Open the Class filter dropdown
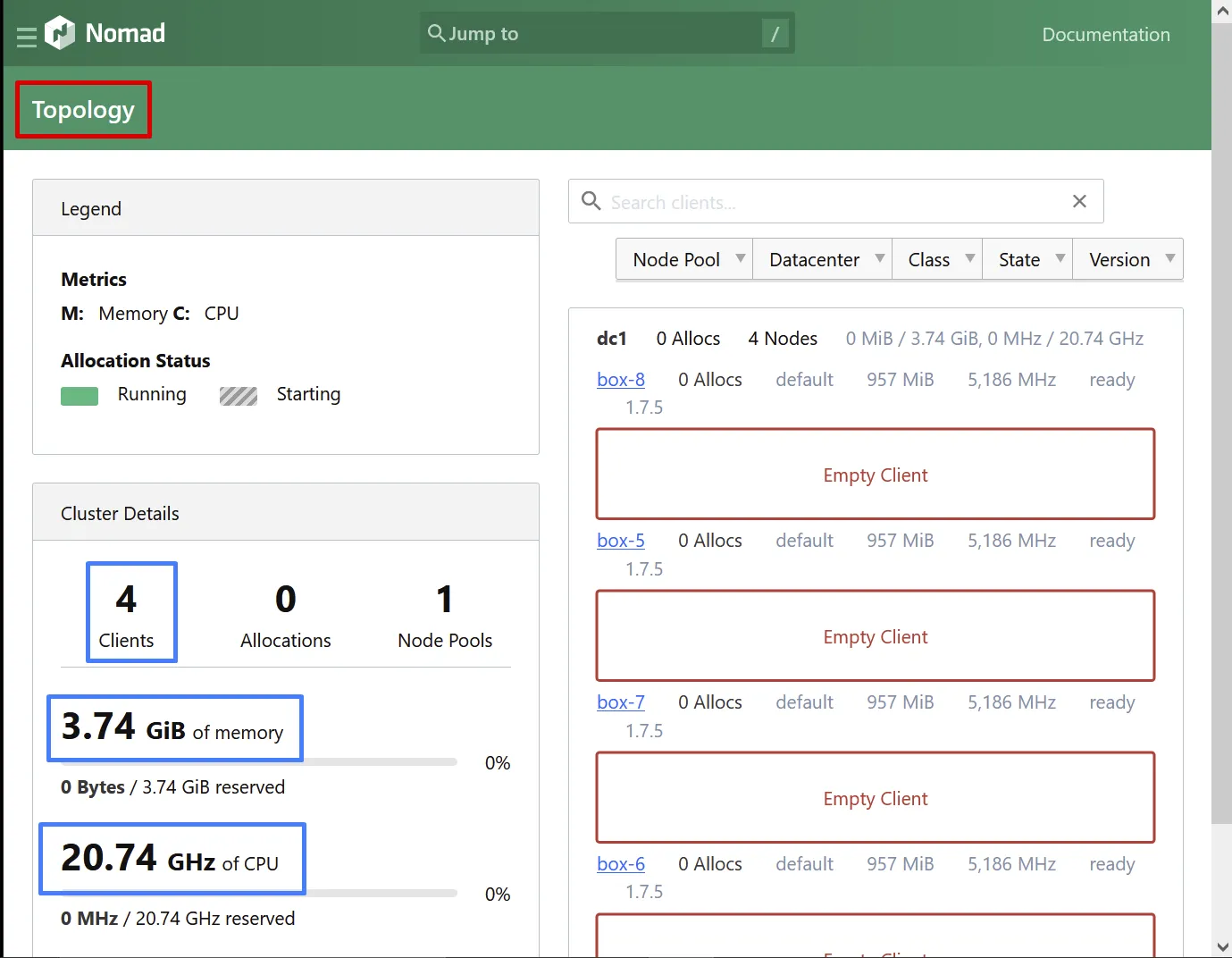This screenshot has height=958, width=1232. [x=937, y=260]
